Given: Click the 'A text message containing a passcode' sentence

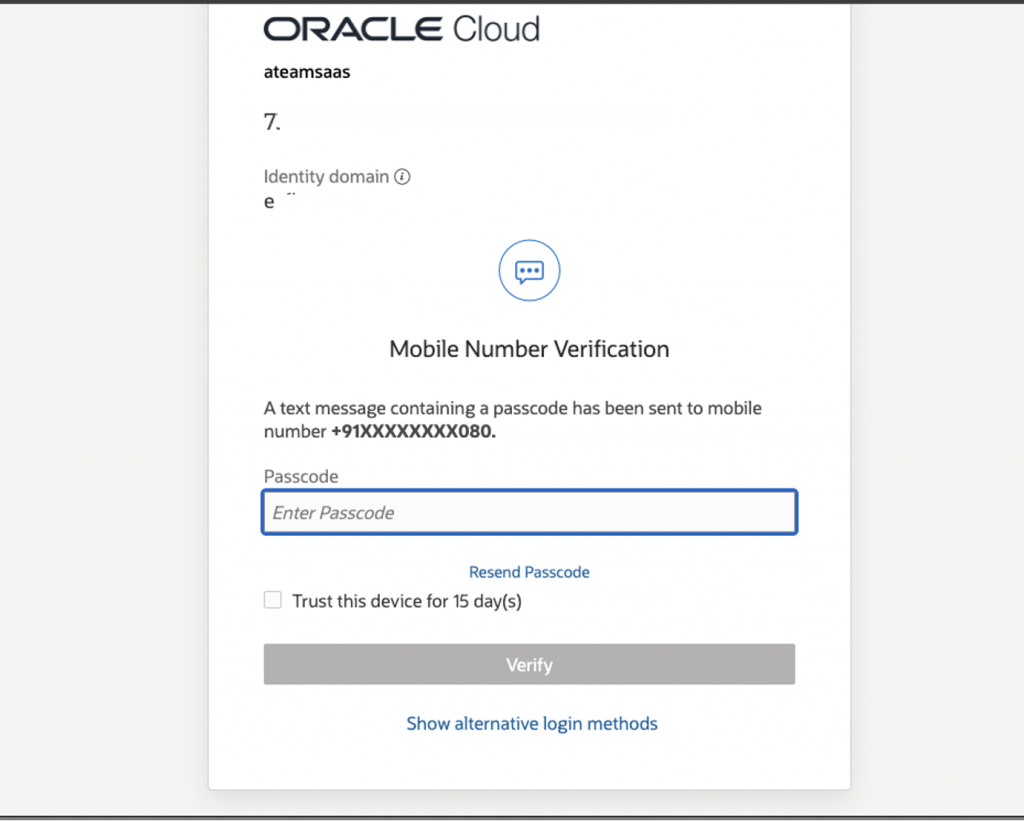Looking at the screenshot, I should pyautogui.click(x=512, y=409).
